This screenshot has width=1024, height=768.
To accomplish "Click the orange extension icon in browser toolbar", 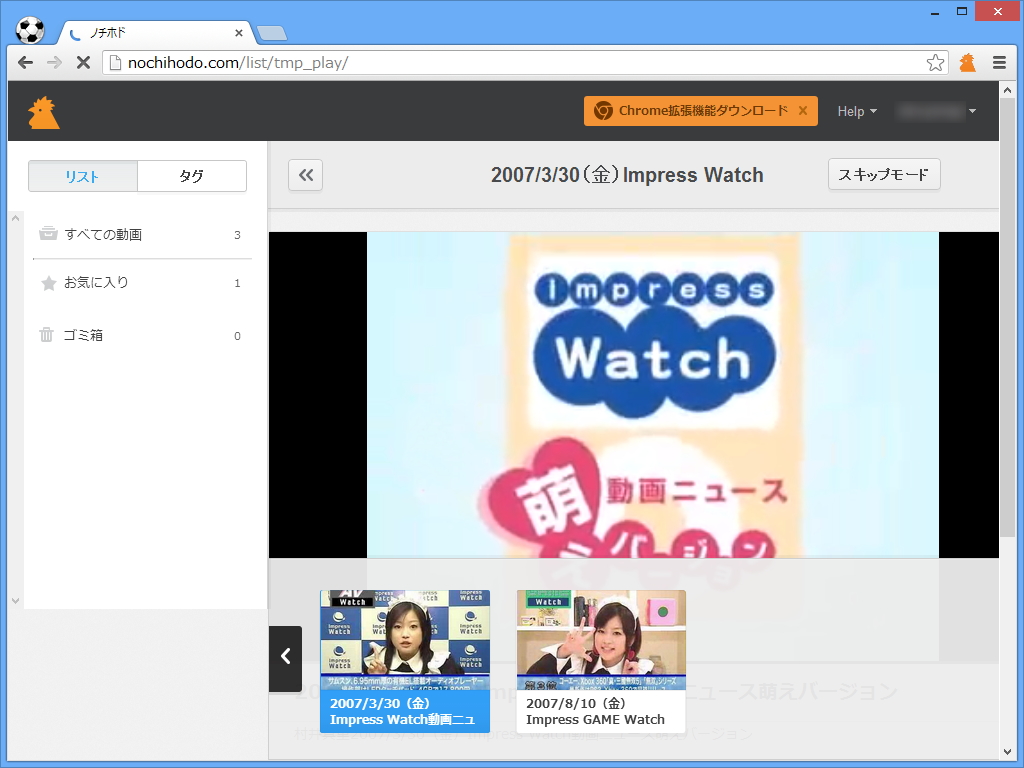I will 966,62.
